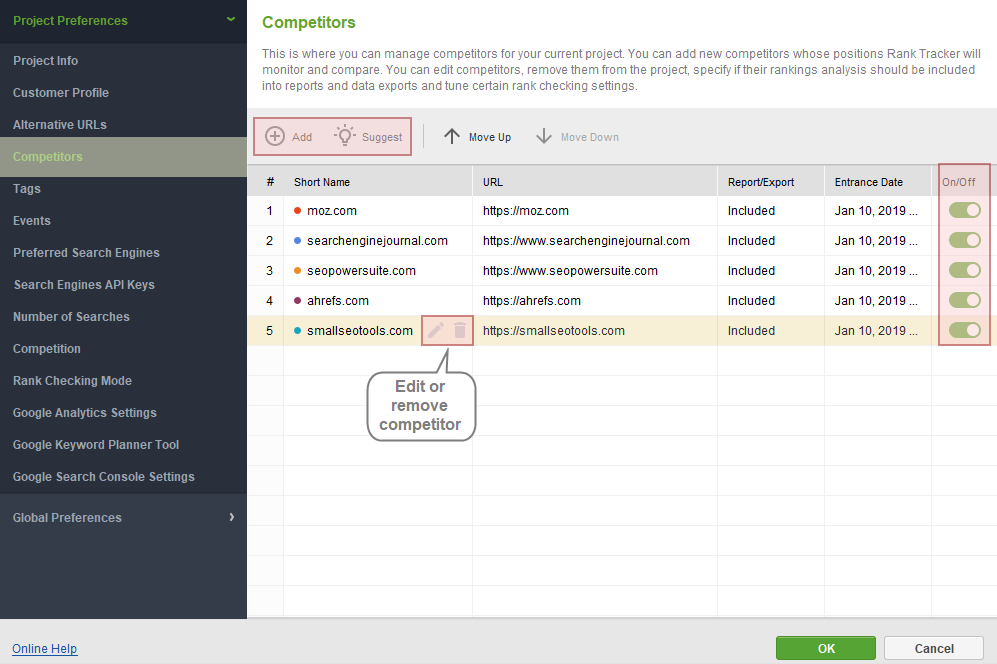Go to Number of Searches settings

coord(123,317)
